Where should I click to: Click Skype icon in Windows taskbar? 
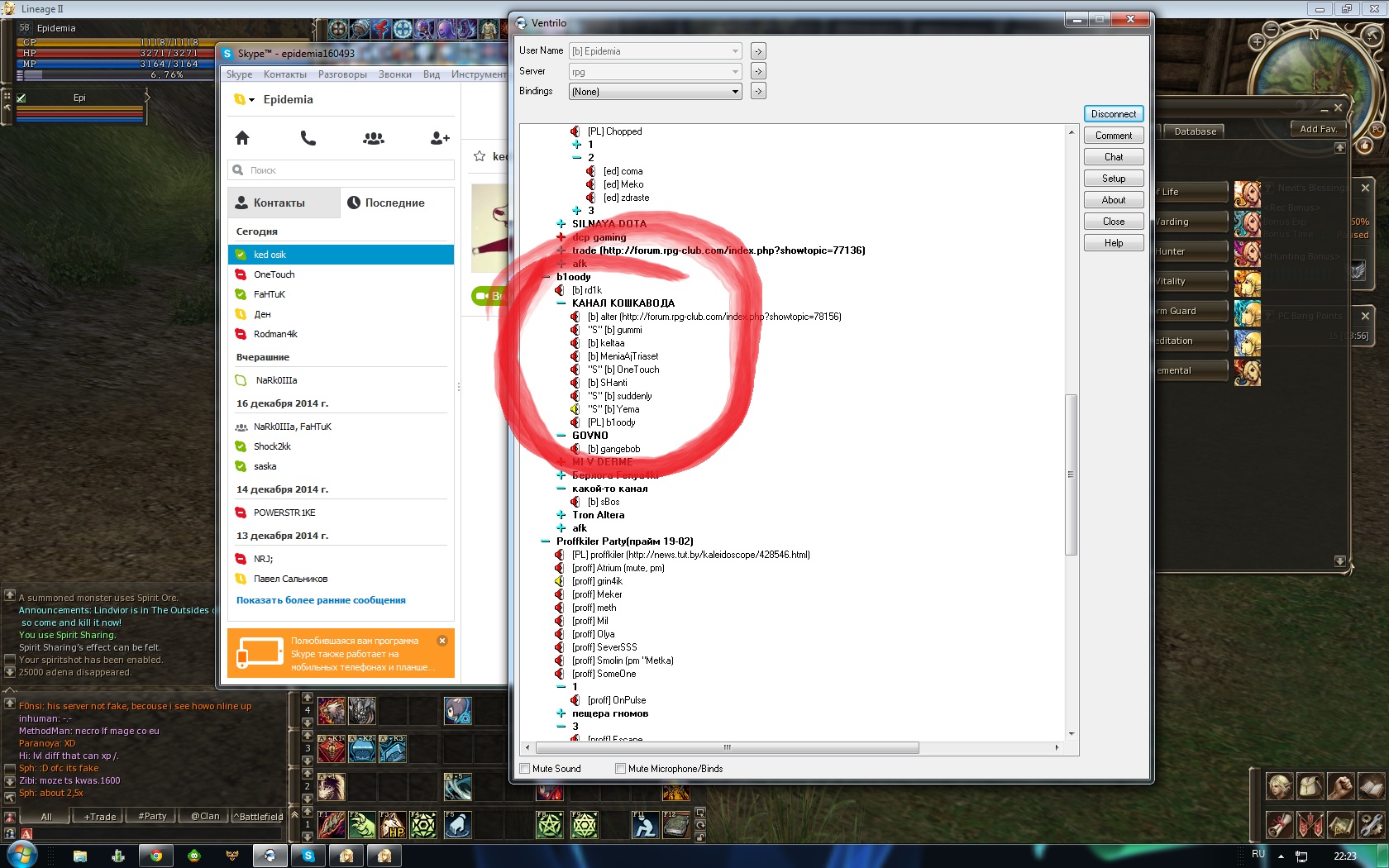pos(308,856)
